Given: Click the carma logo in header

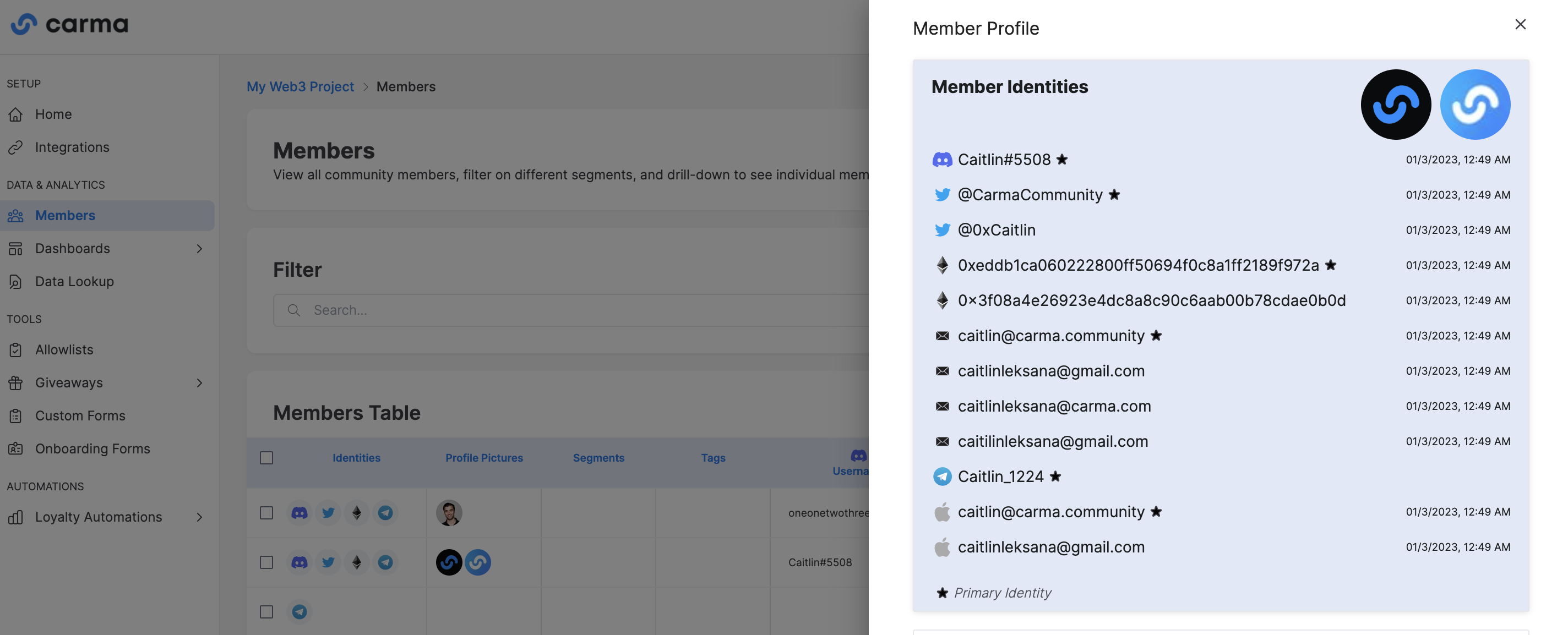Looking at the screenshot, I should (69, 24).
